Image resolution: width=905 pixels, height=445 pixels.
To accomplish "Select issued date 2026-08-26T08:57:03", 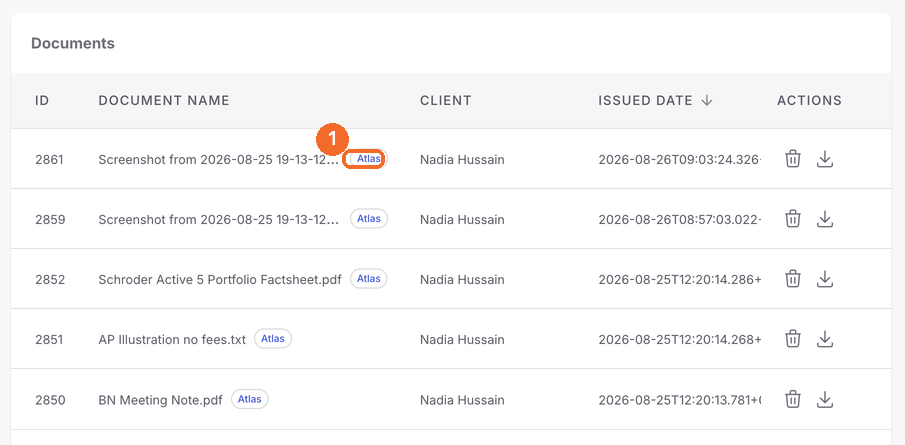I will pyautogui.click(x=679, y=219).
